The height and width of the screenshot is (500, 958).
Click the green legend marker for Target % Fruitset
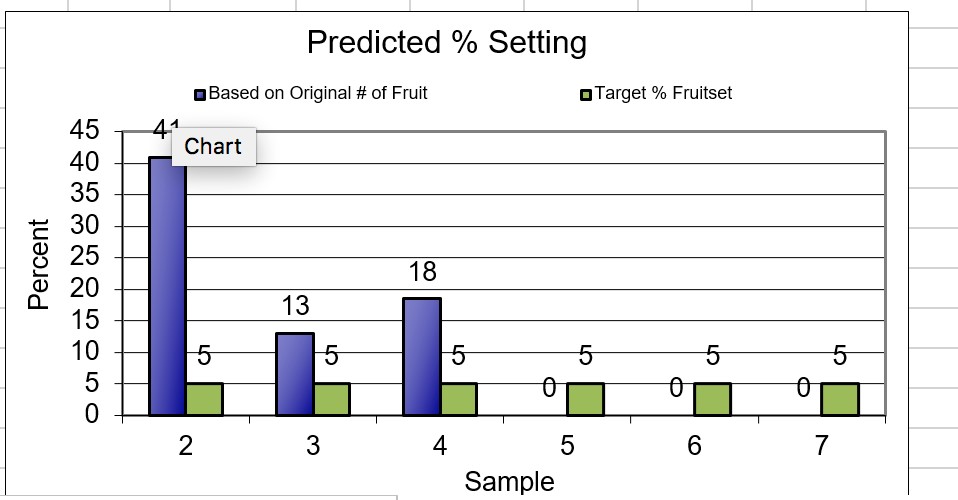coord(586,95)
